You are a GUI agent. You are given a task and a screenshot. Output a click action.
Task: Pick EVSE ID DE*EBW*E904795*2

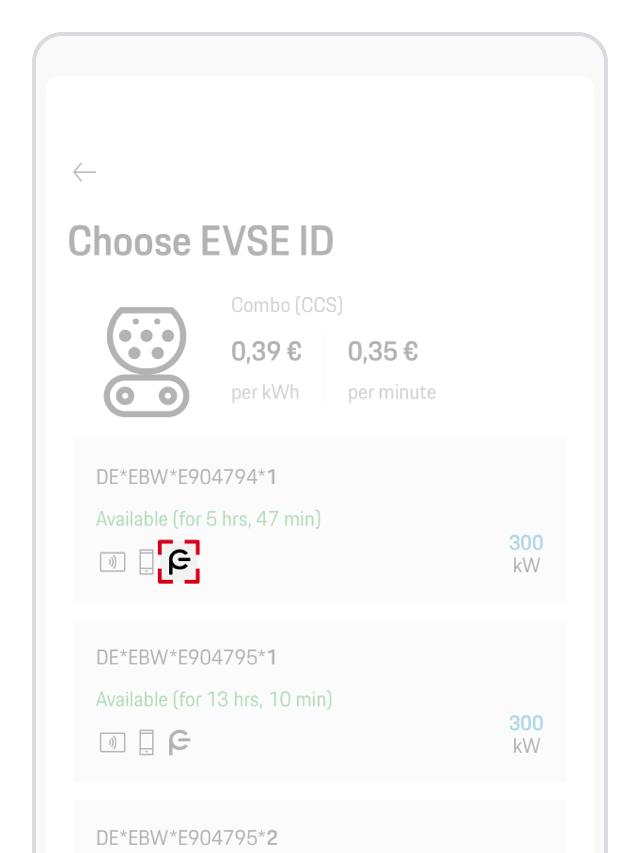point(186,837)
